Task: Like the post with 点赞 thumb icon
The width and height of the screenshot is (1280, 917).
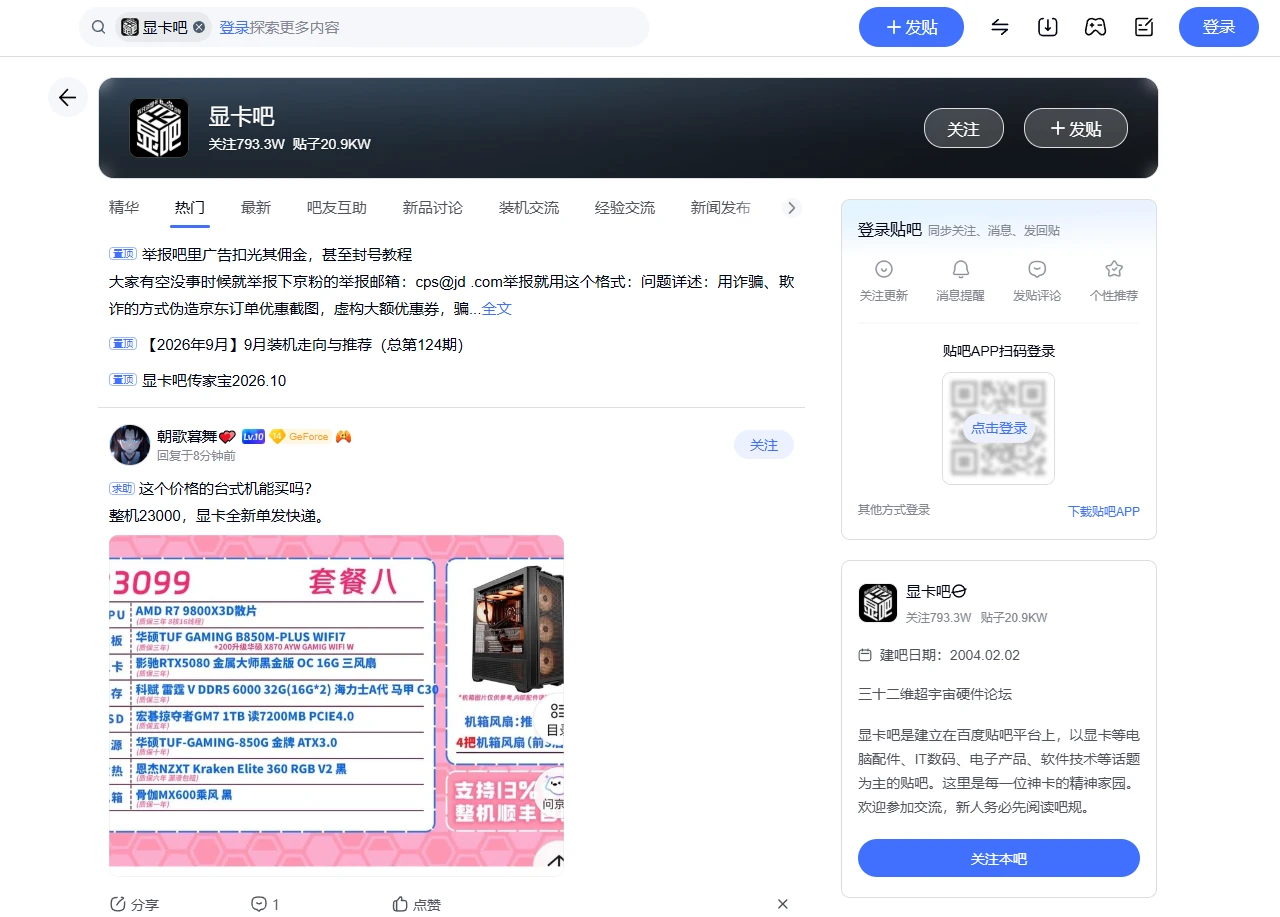Action: (400, 904)
